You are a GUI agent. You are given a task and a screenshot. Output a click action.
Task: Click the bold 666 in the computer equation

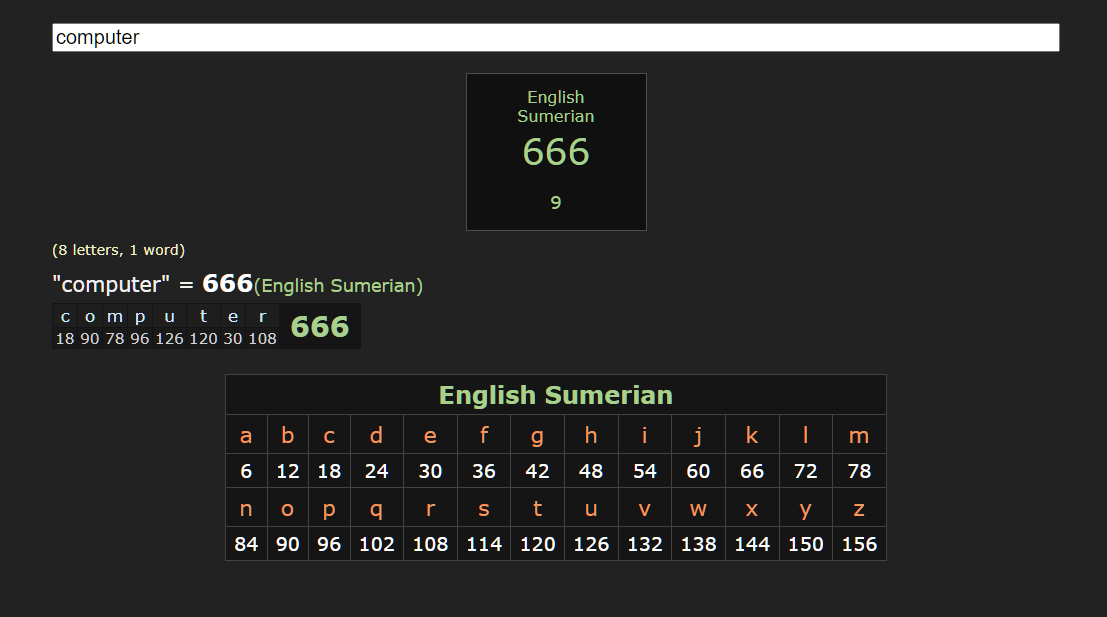click(x=227, y=284)
